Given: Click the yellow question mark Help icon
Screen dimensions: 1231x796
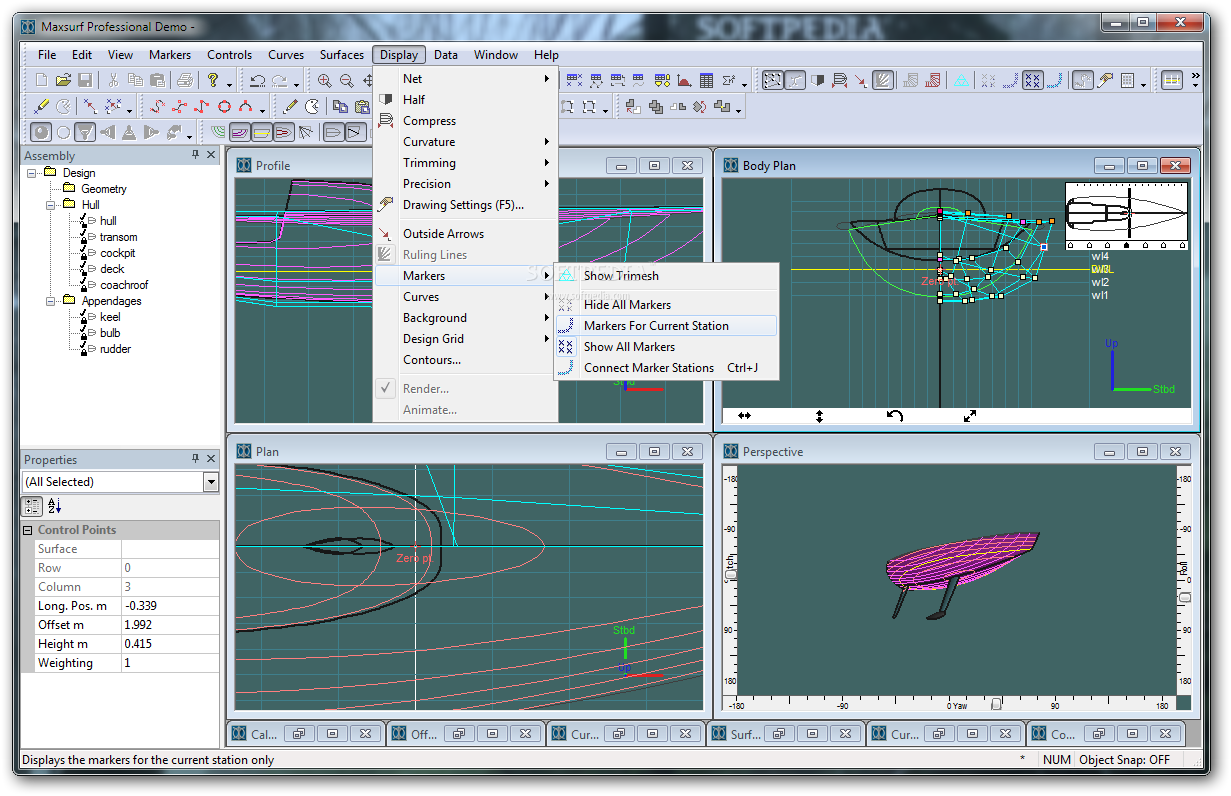Looking at the screenshot, I should pos(213,81).
